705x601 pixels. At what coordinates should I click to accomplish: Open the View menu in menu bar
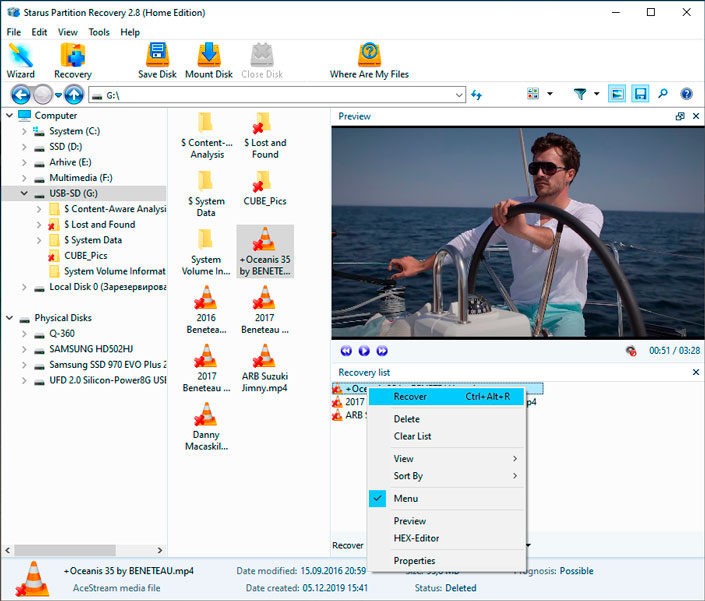[x=67, y=32]
